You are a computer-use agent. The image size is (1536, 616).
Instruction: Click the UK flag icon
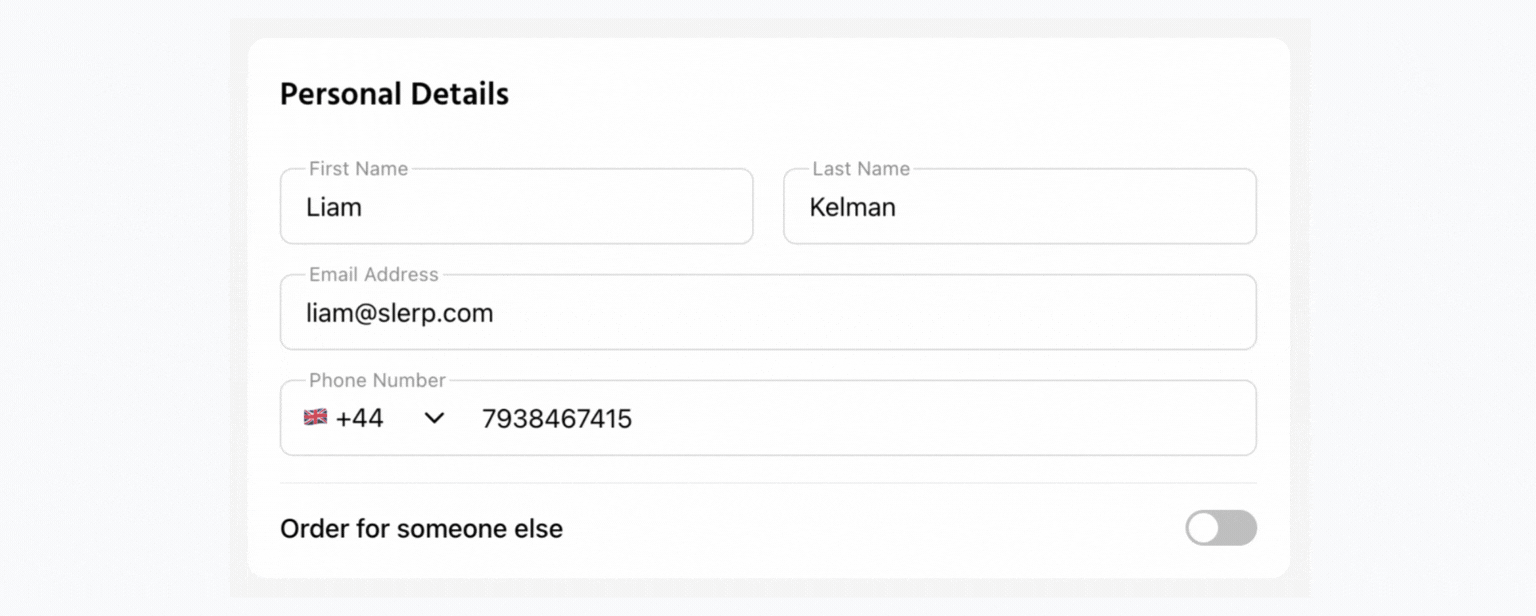click(x=316, y=417)
